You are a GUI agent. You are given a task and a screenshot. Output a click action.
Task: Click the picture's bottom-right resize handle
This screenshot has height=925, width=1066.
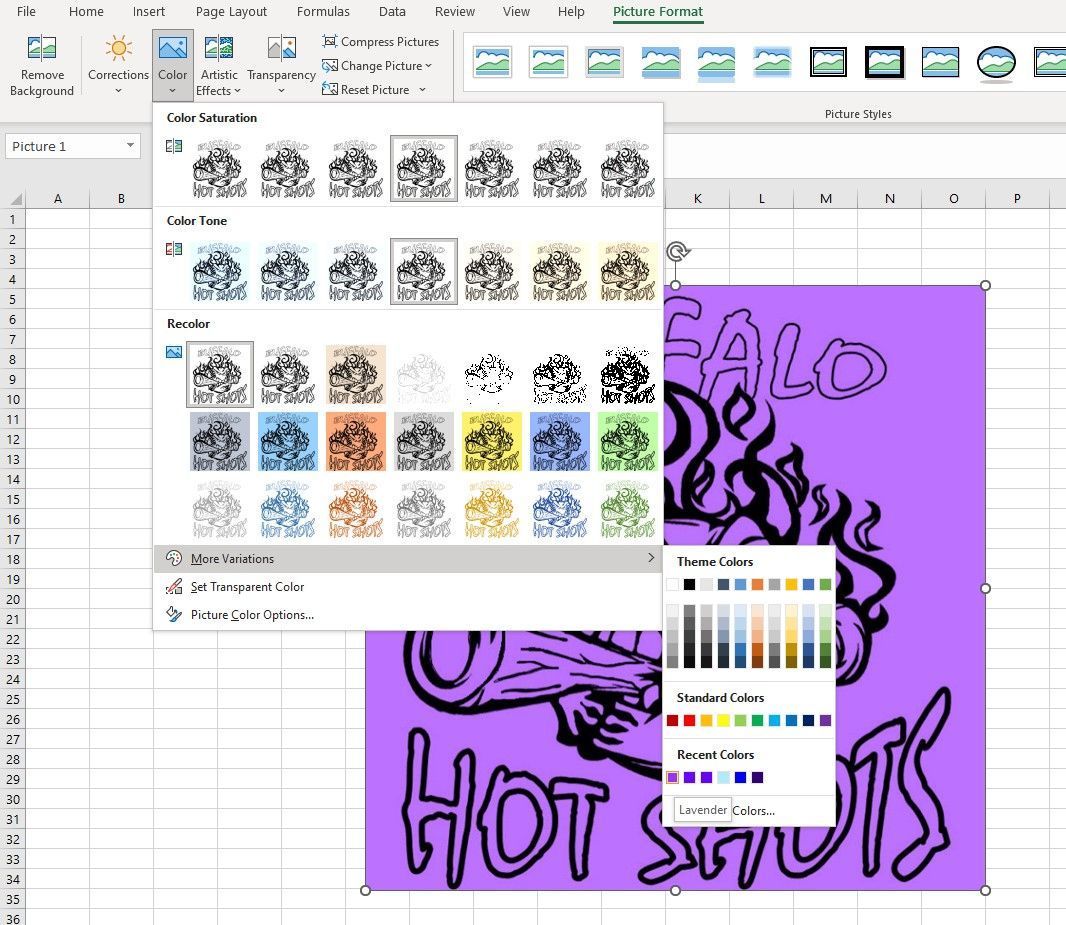985,890
